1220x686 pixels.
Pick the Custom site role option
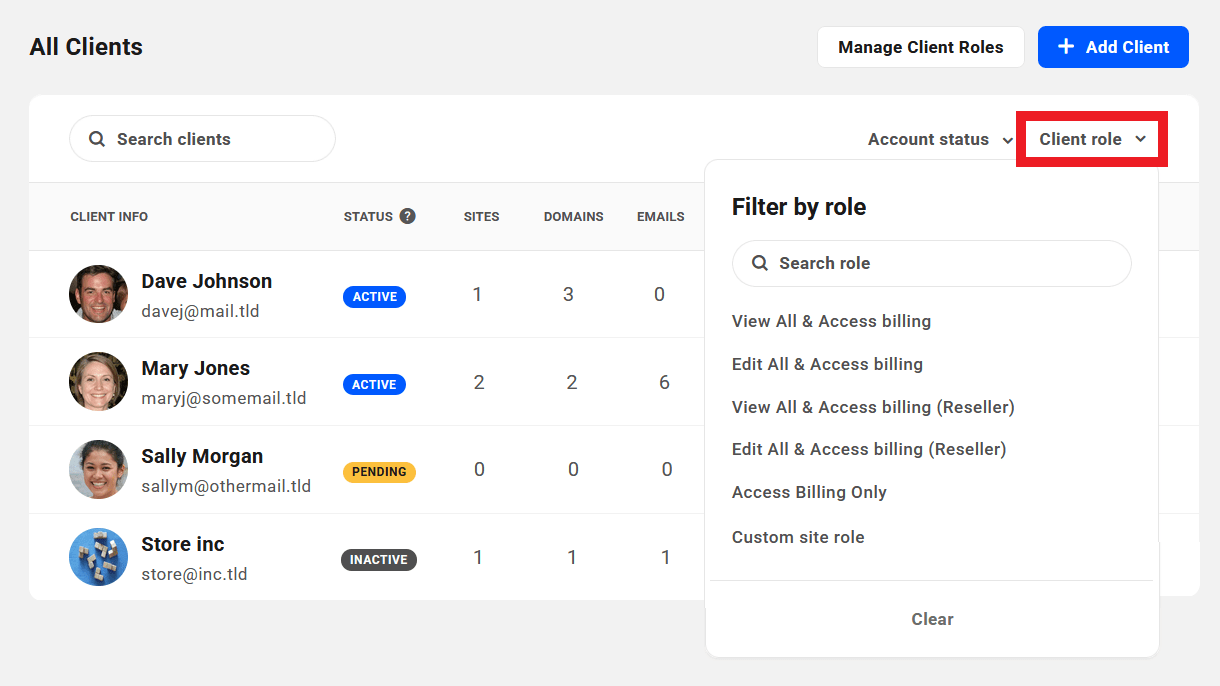click(798, 537)
